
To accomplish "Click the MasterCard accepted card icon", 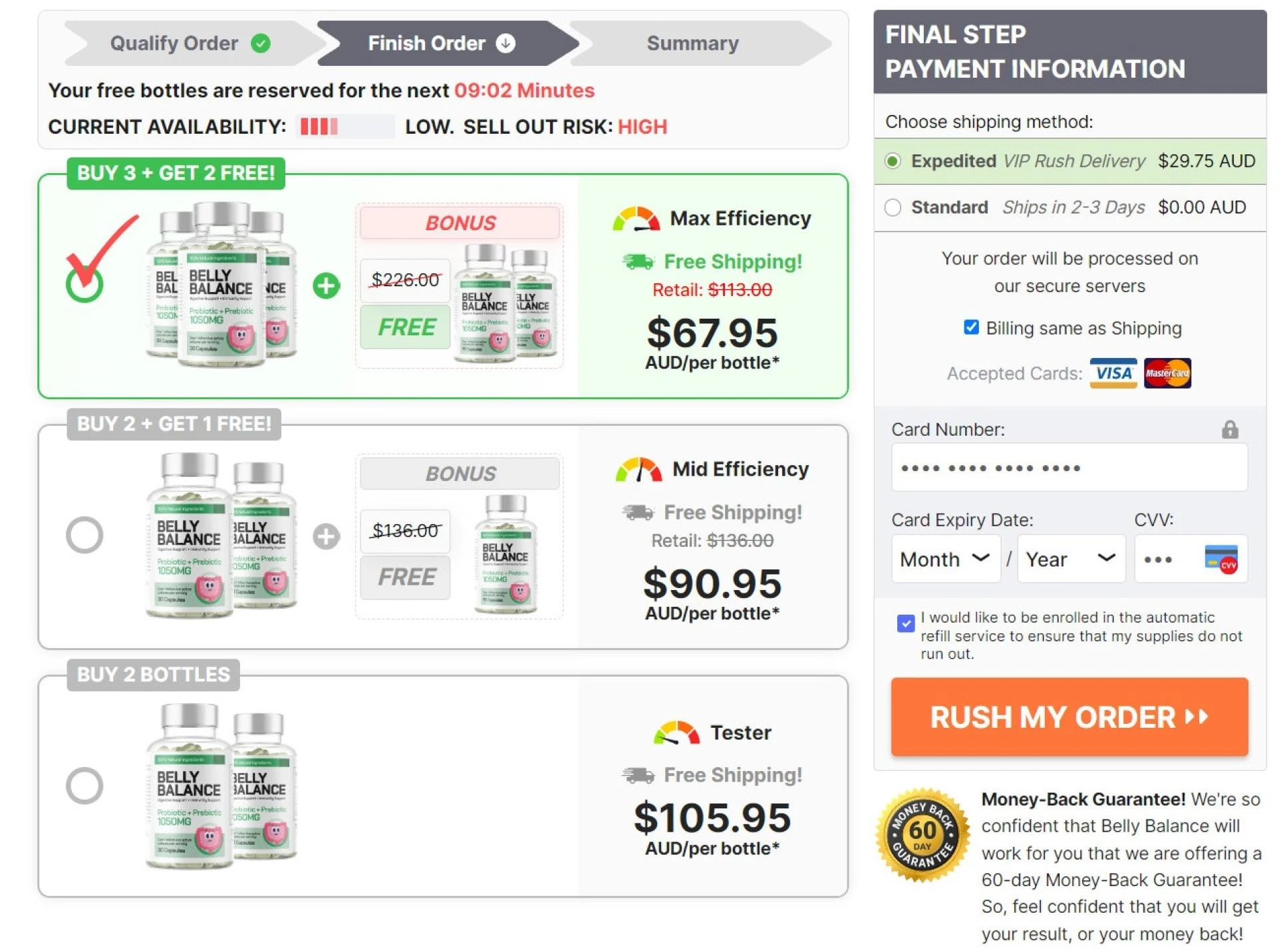I will 1167,373.
